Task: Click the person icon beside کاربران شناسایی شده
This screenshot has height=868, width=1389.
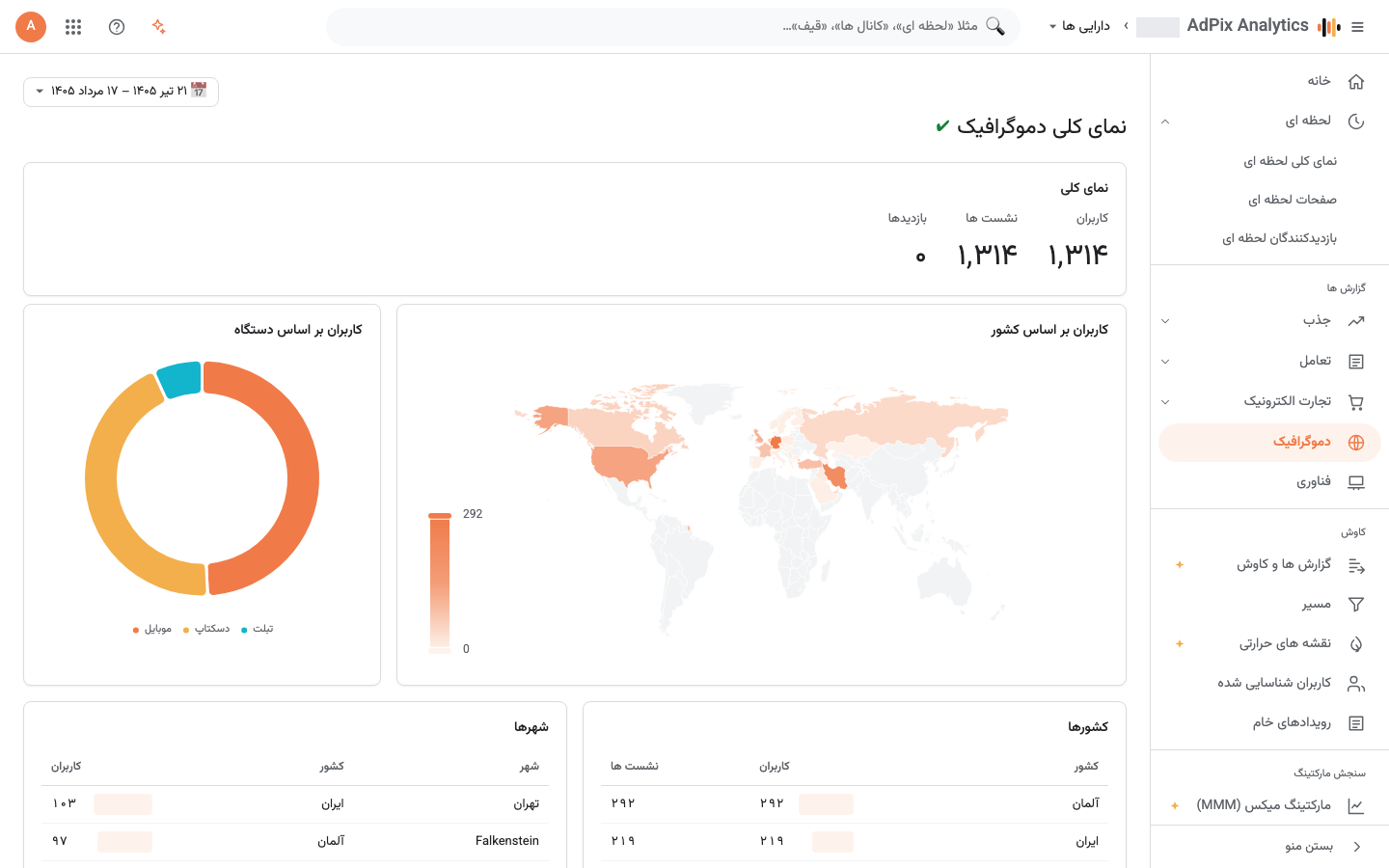Action: point(1356,684)
